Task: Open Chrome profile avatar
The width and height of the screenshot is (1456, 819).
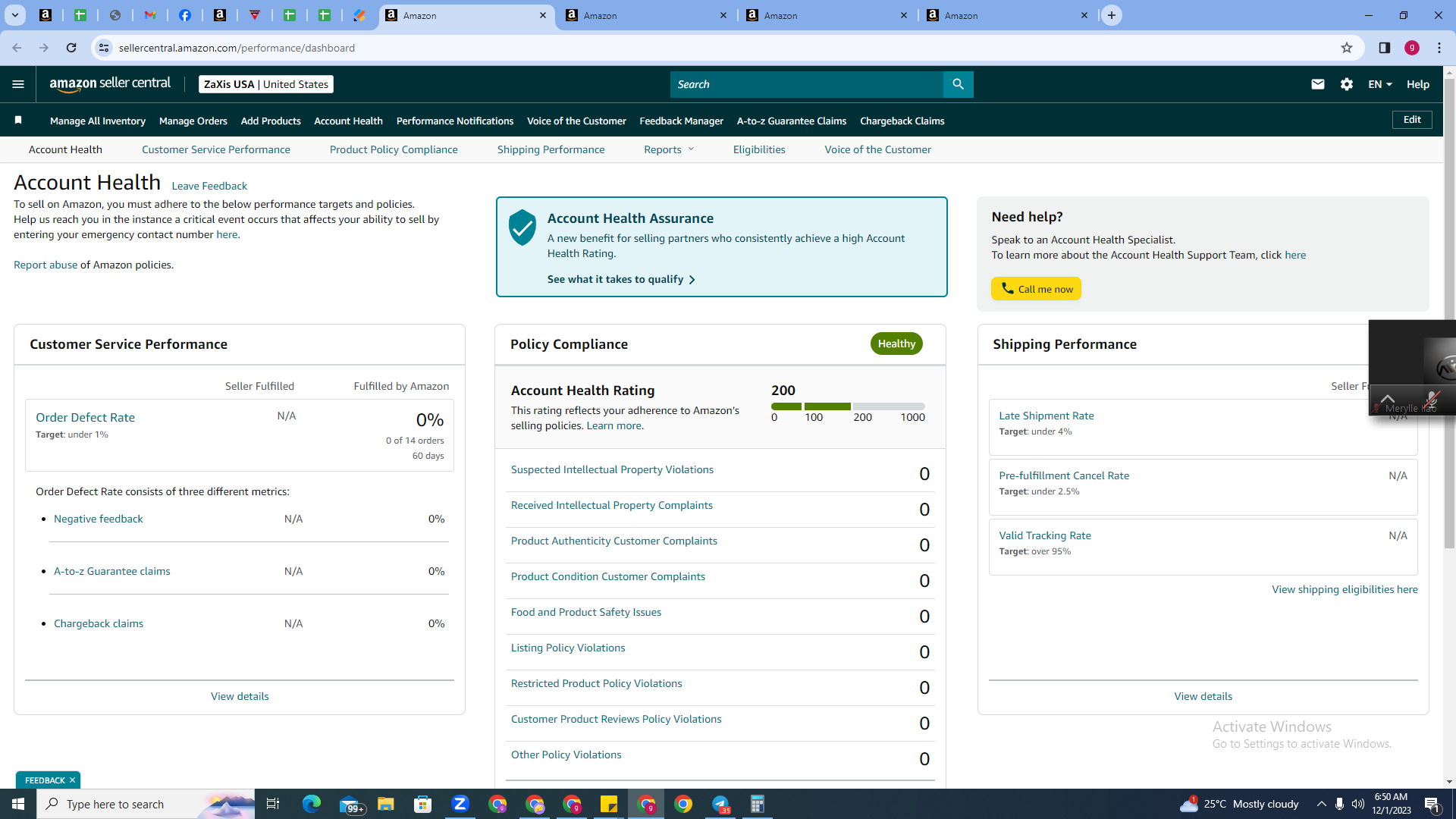Action: 1412,48
